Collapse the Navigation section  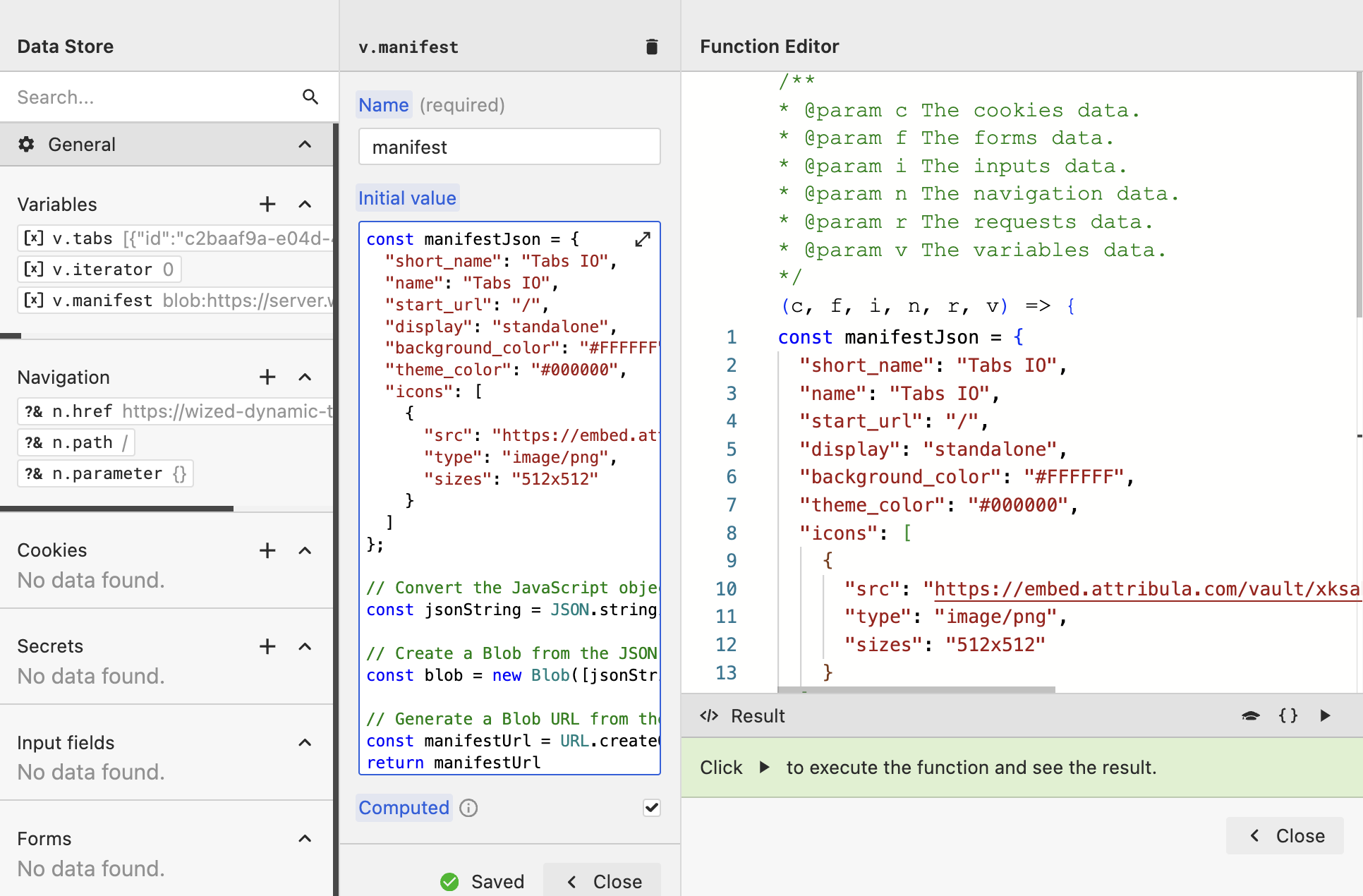click(305, 377)
